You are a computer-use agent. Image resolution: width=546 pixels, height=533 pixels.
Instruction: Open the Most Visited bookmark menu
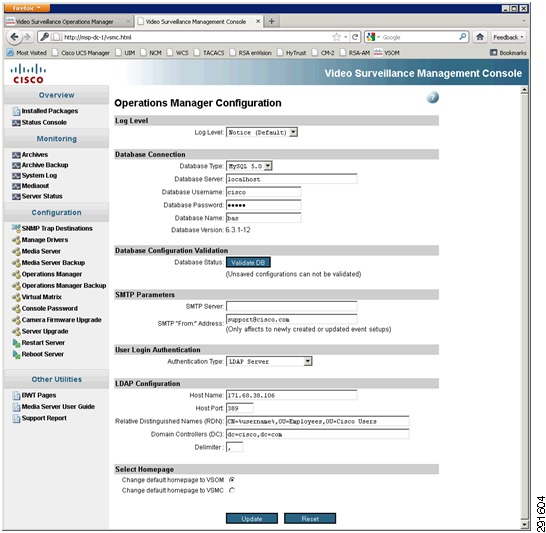27,53
